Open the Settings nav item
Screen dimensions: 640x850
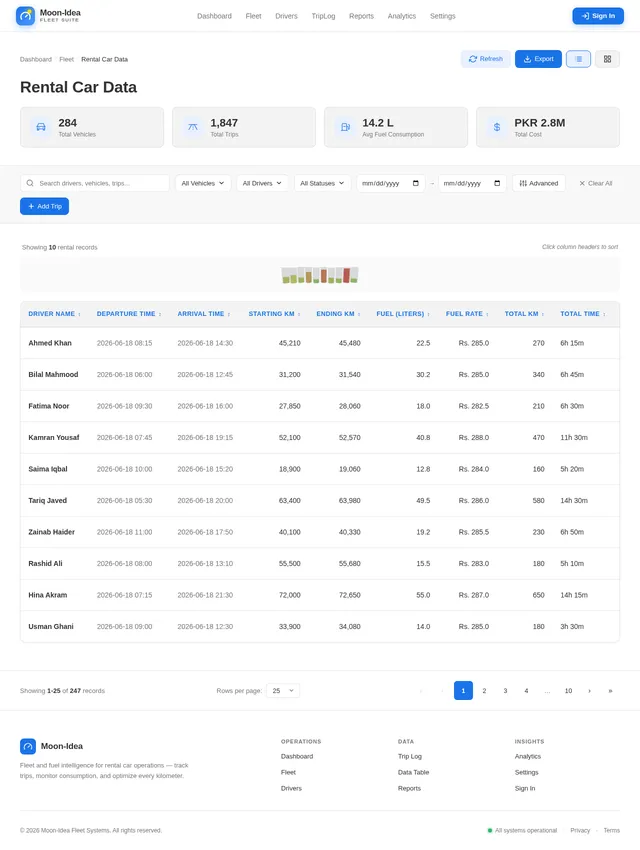click(443, 16)
